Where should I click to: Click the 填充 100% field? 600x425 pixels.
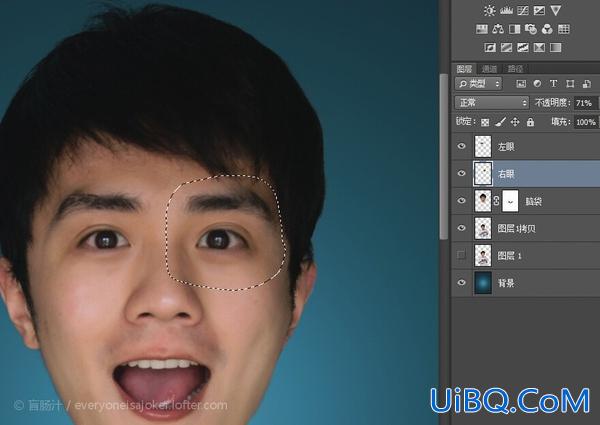[x=586, y=122]
